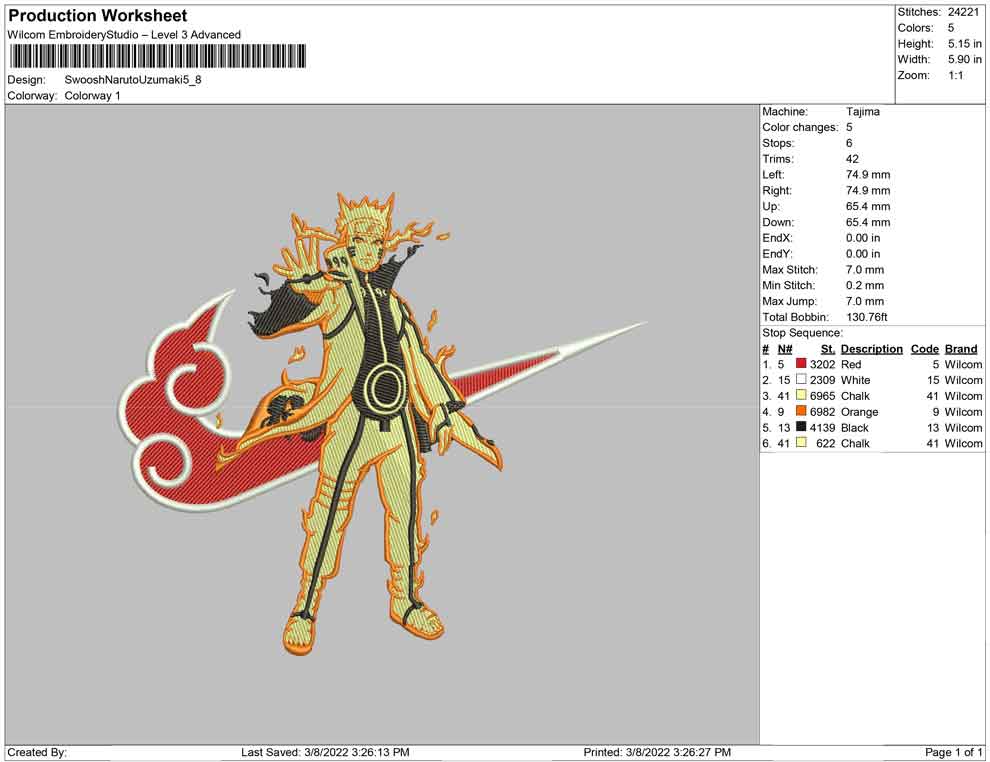Image resolution: width=990 pixels, height=762 pixels.
Task: Click the Stitches value '24221'
Action: pyautogui.click(x=963, y=12)
